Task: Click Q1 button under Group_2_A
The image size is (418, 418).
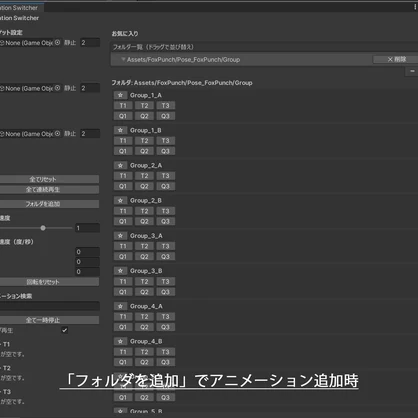Action: click(x=123, y=186)
